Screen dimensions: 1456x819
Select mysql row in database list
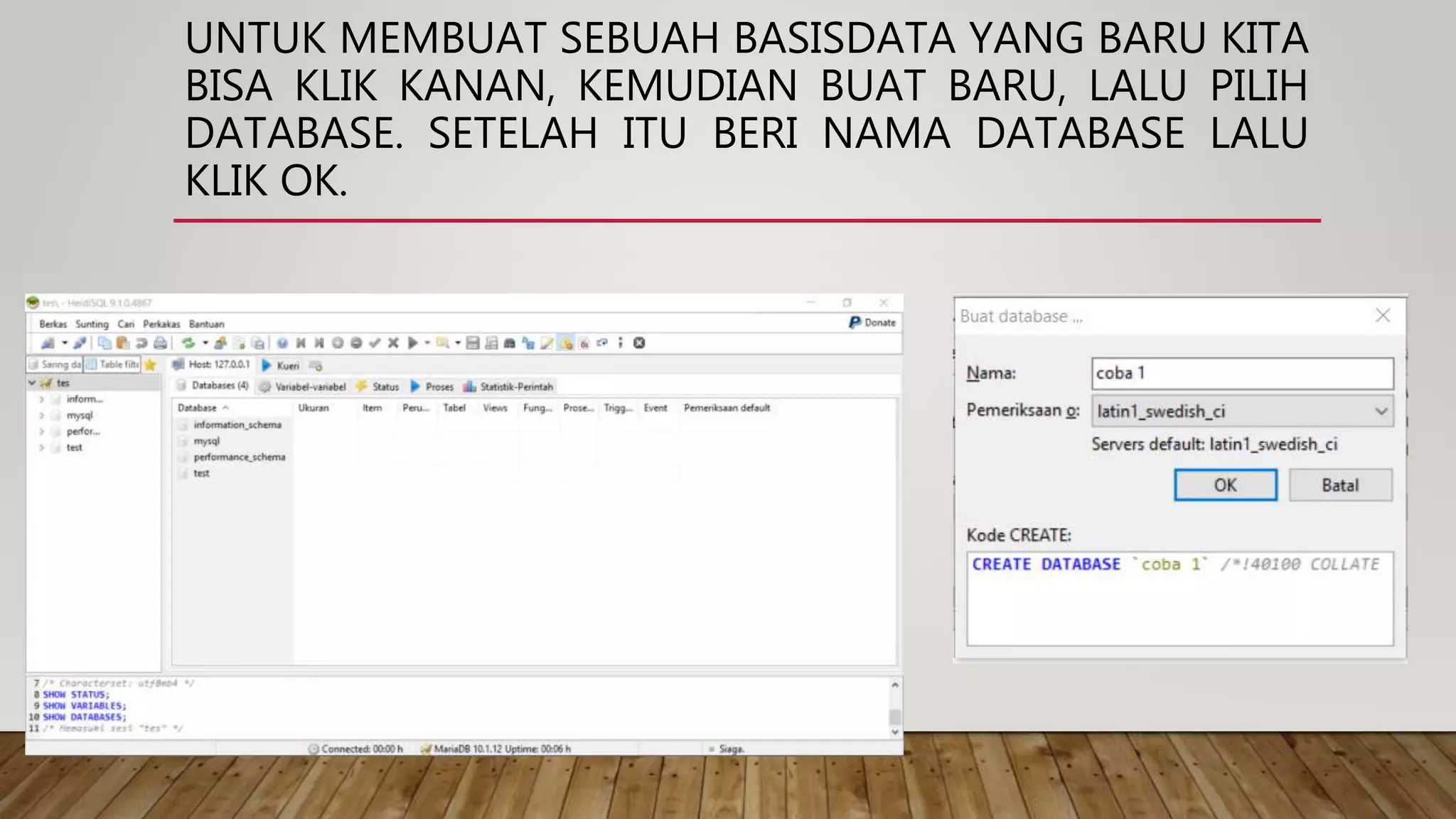pyautogui.click(x=207, y=441)
